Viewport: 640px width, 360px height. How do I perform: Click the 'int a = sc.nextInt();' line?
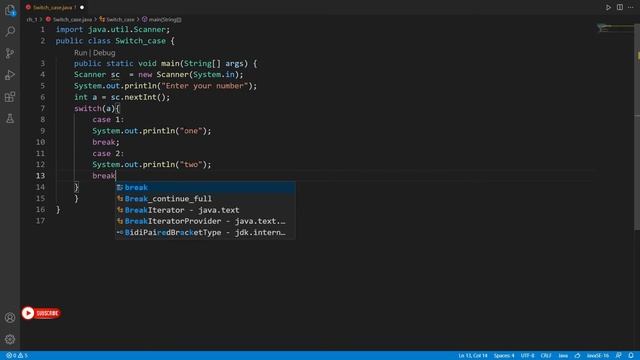122,97
